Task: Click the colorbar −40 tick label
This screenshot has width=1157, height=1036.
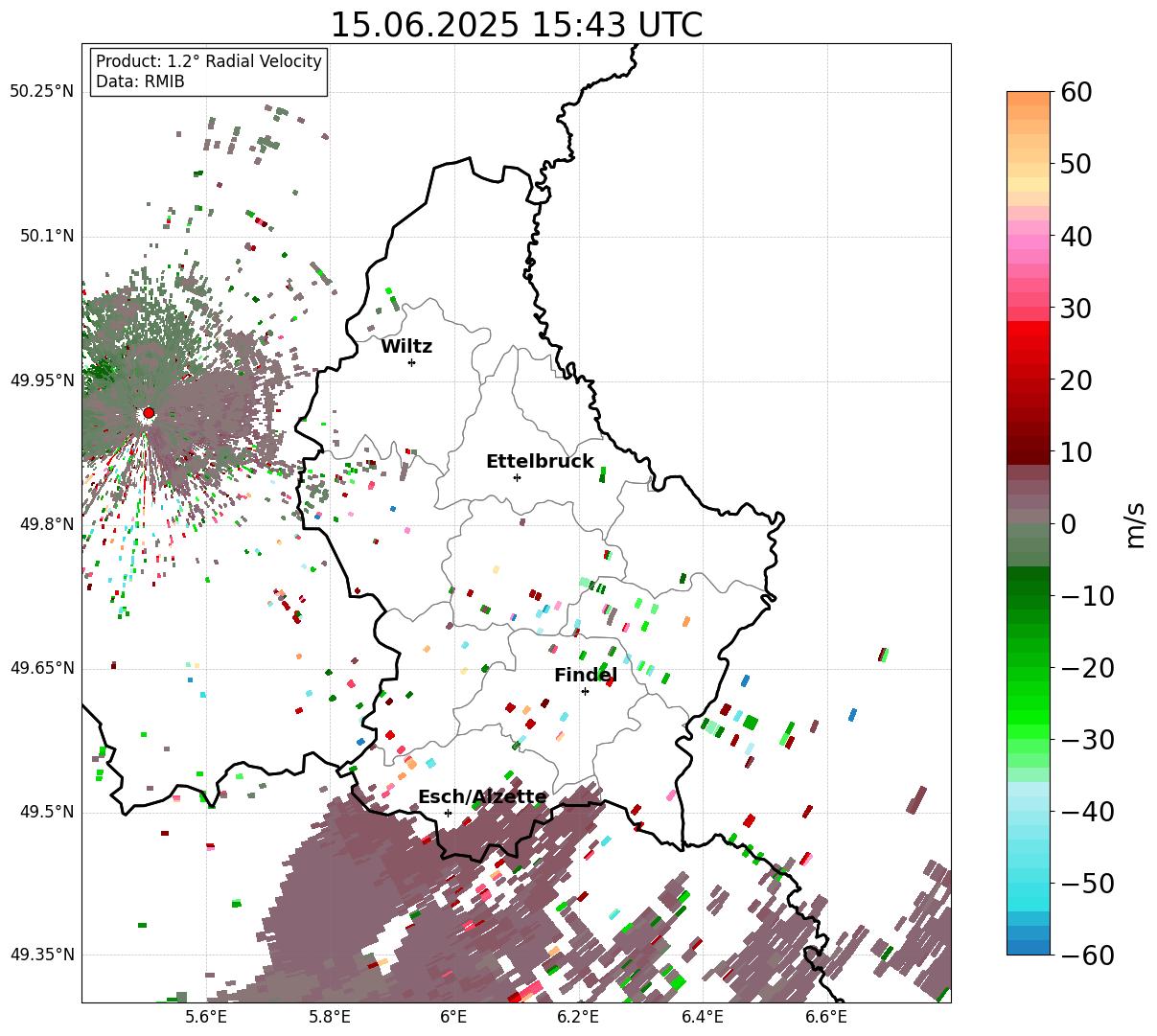Action: (1088, 812)
